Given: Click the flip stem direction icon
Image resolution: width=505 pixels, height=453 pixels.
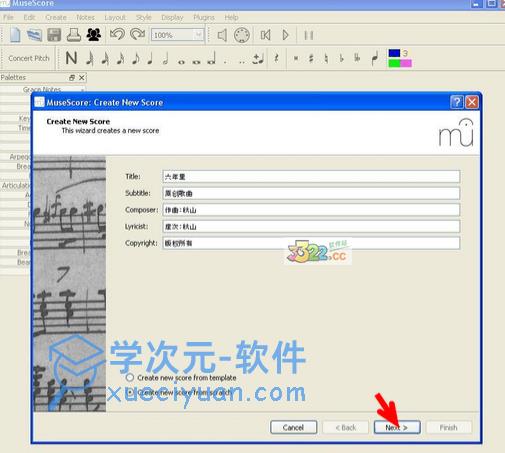Looking at the screenshot, I should pyautogui.click(x=375, y=58).
